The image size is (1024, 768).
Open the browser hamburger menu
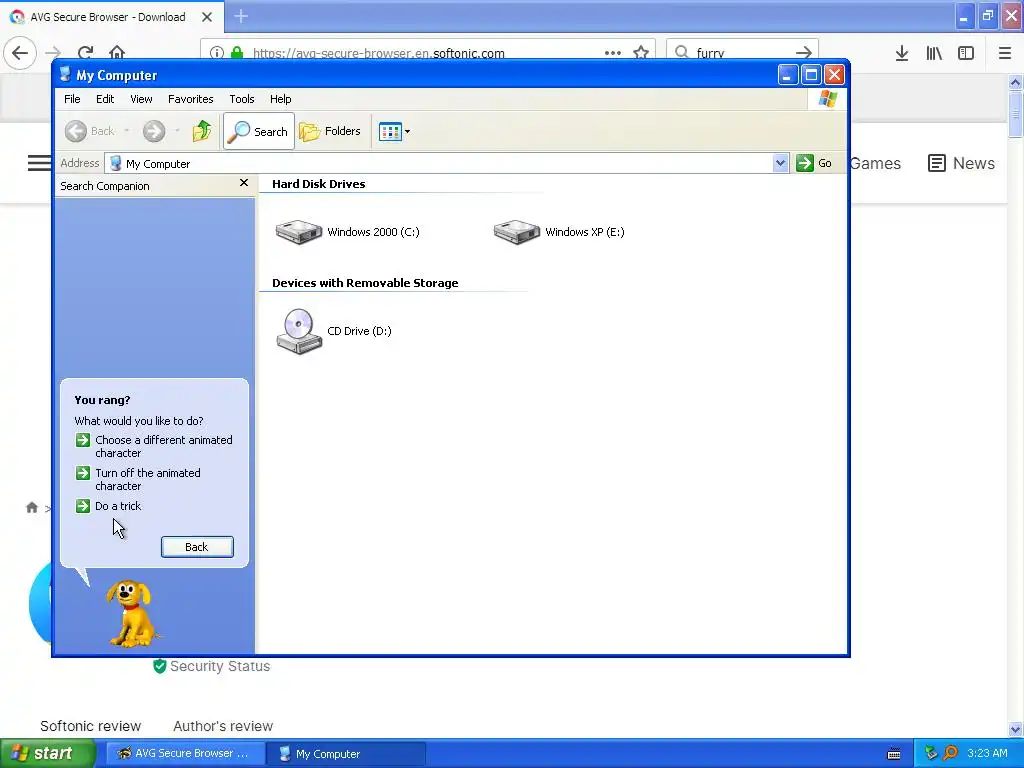click(1005, 53)
